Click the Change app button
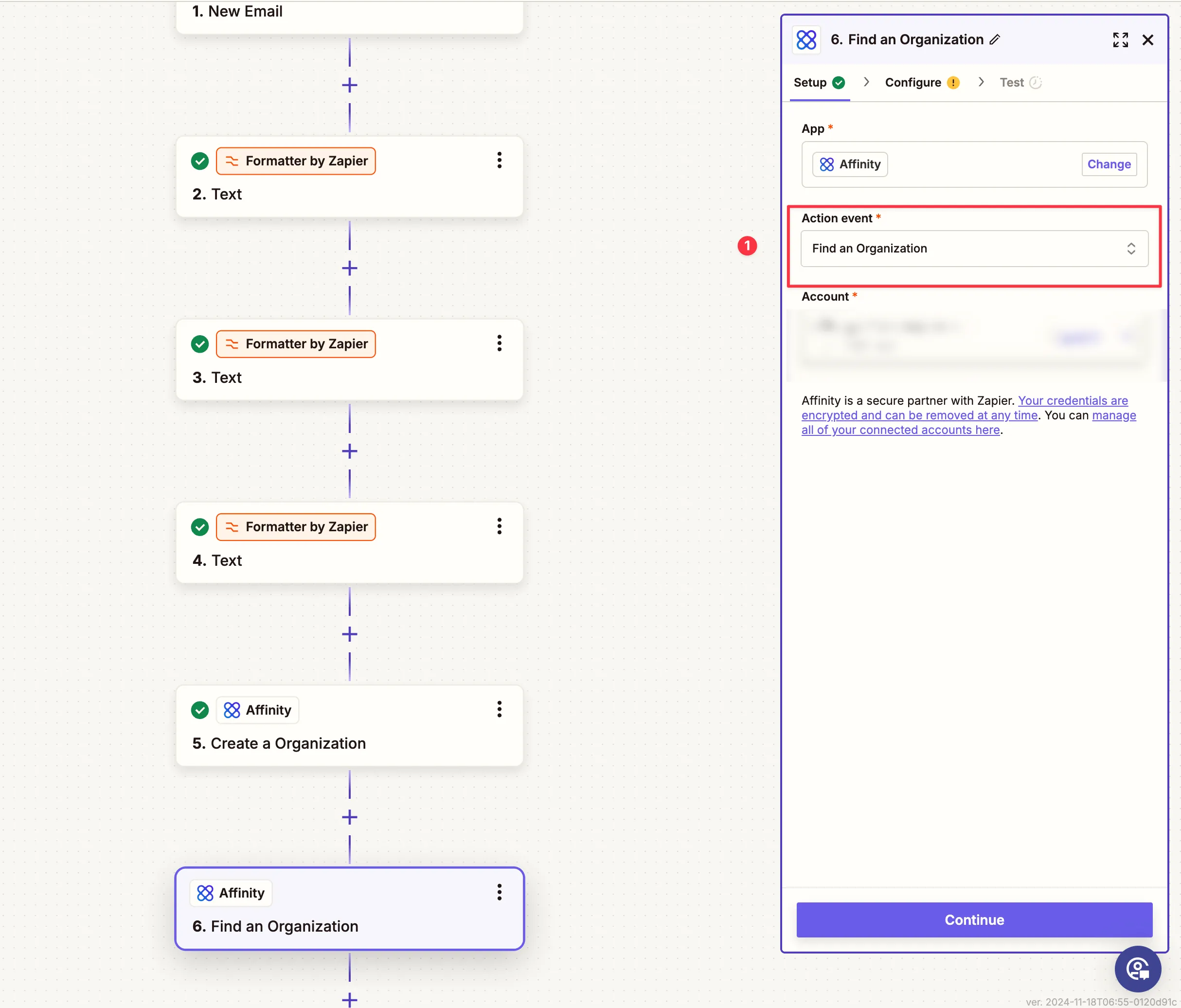Image resolution: width=1181 pixels, height=1008 pixels. point(1109,164)
